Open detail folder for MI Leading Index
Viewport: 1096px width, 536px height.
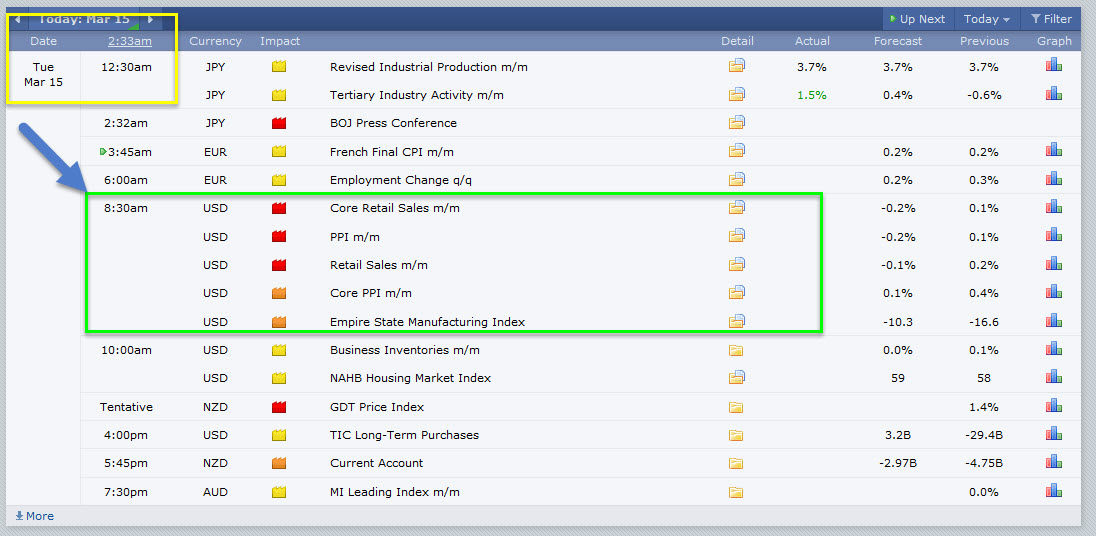(x=735, y=492)
